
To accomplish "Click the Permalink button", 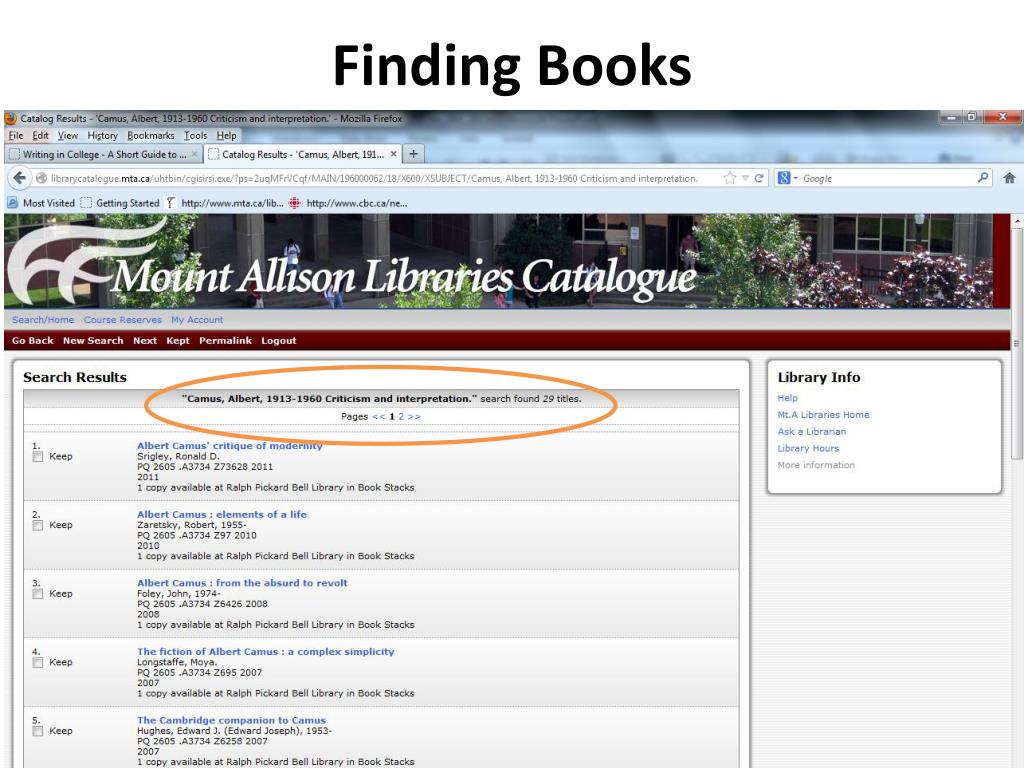I will pos(225,340).
